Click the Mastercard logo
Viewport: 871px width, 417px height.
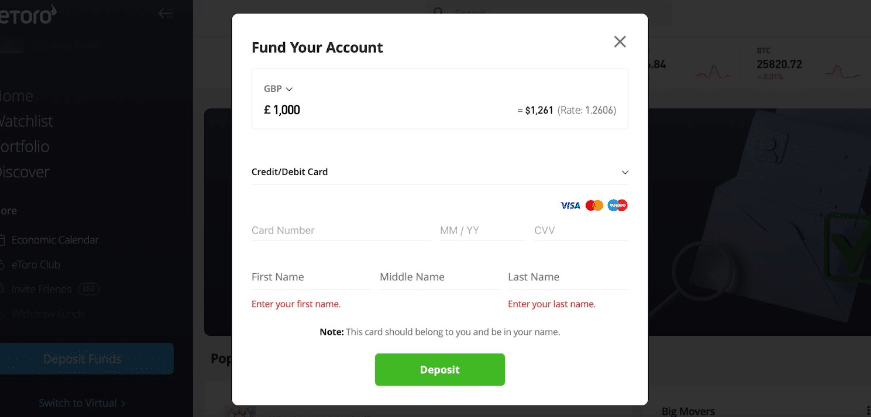pos(594,205)
